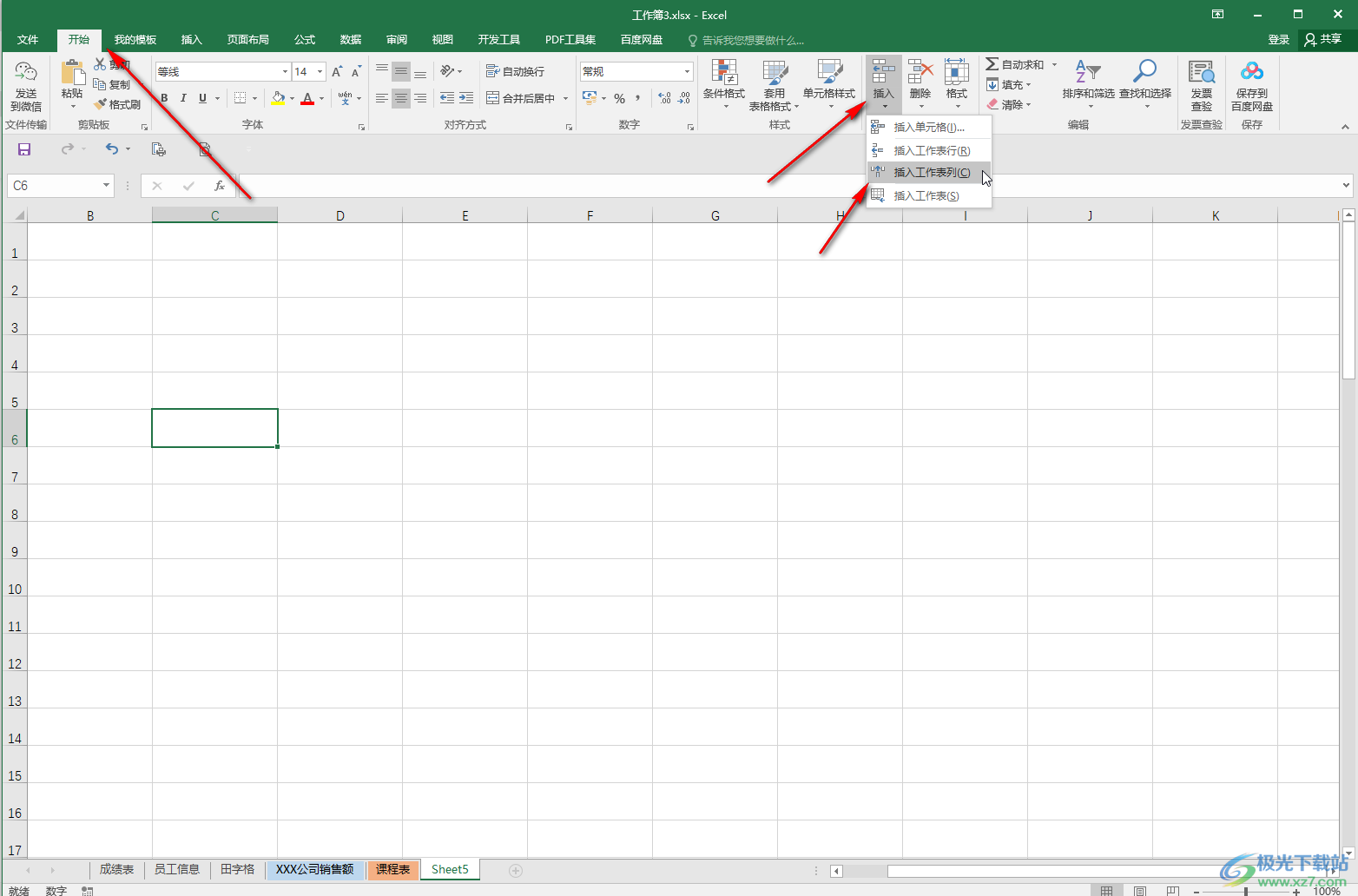Open the name box dropdown arrow

(x=107, y=186)
